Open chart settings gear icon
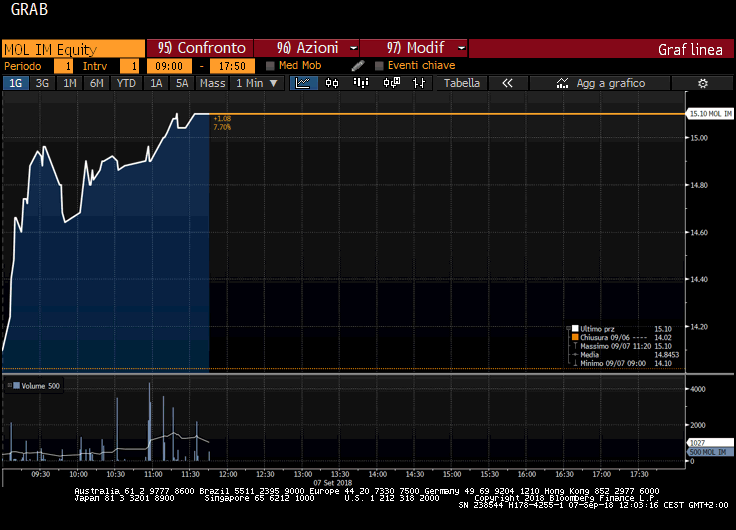The height and width of the screenshot is (530, 736). coord(702,83)
